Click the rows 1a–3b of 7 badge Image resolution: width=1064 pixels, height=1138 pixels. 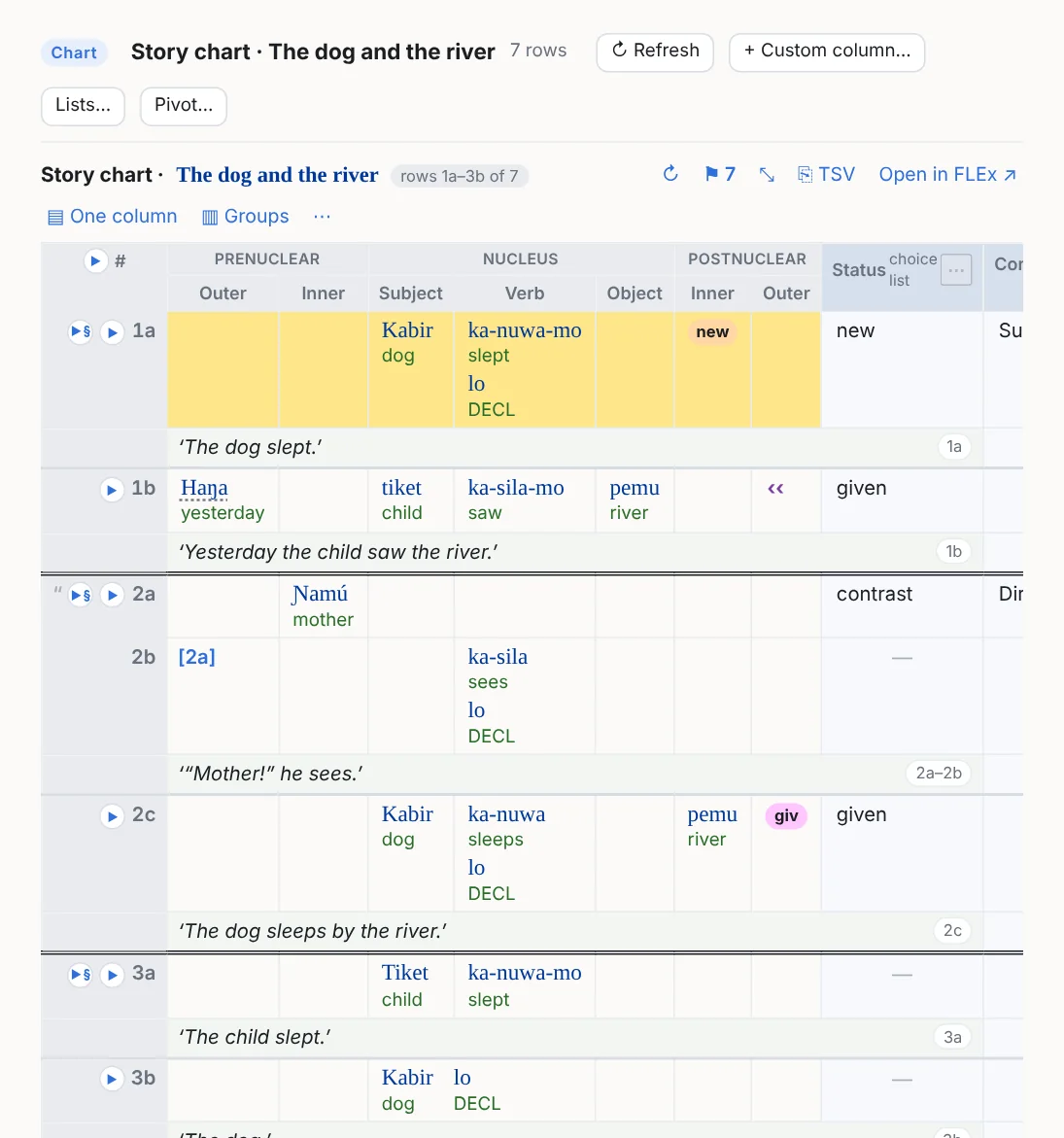click(459, 176)
